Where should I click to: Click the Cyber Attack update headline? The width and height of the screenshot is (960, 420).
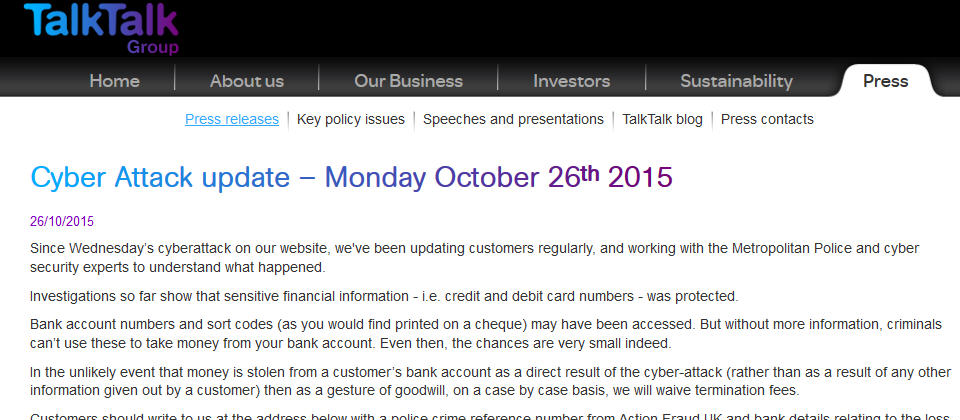pos(351,177)
